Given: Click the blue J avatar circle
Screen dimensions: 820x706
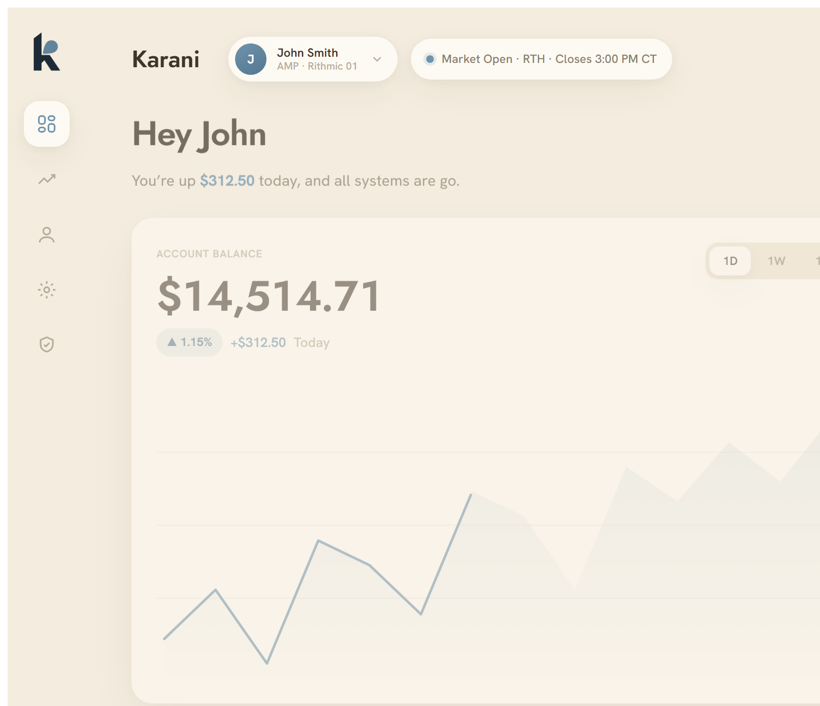Looking at the screenshot, I should click(x=250, y=59).
